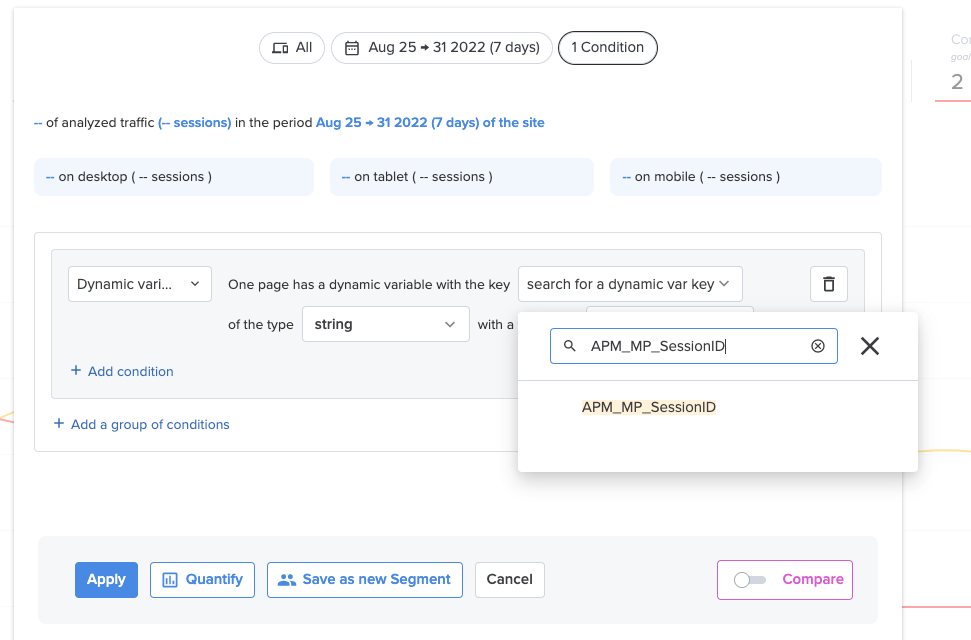Click into the APM_MP_SessionID search input
The width and height of the screenshot is (971, 640).
pos(694,346)
